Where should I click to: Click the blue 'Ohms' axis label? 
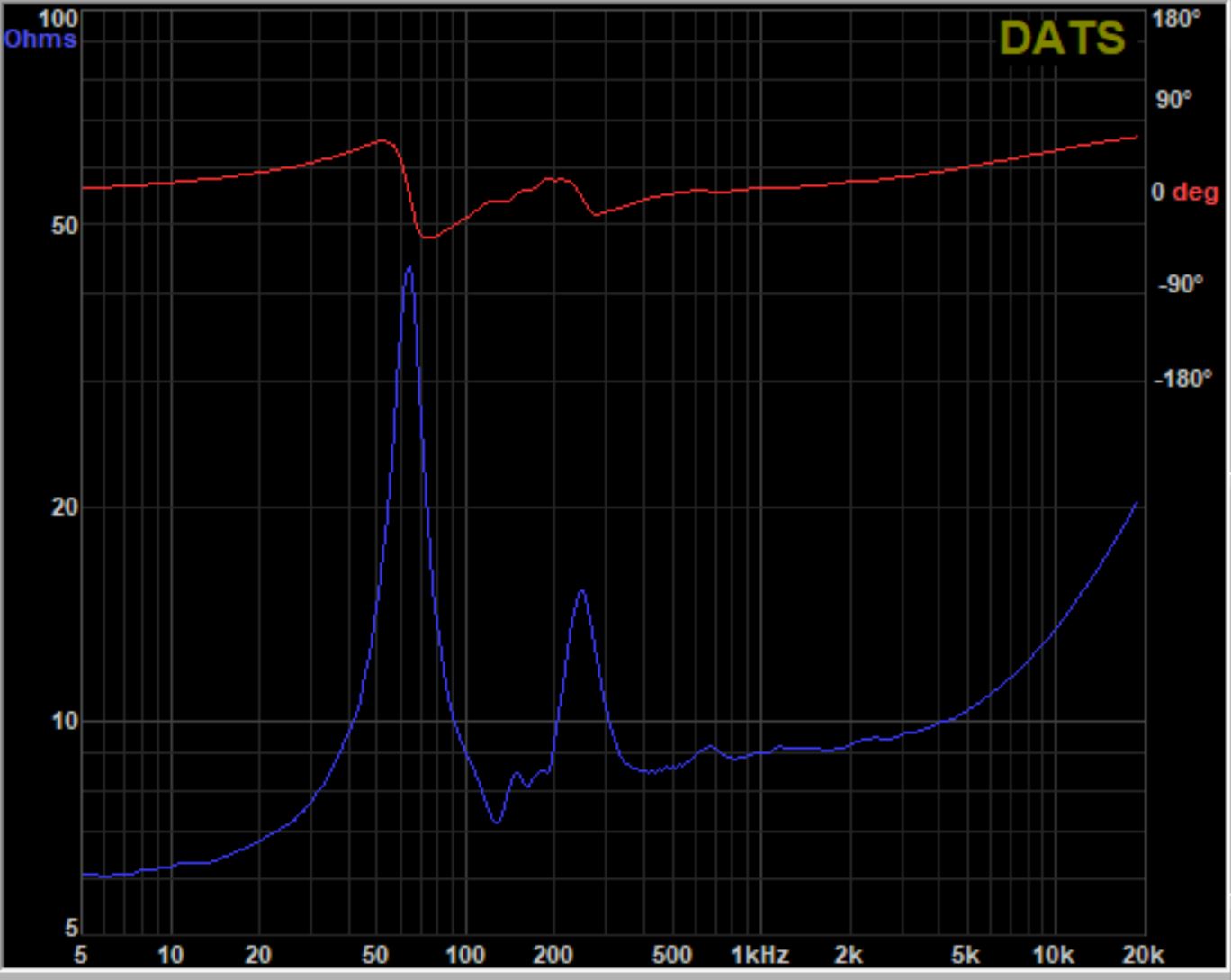tap(40, 39)
